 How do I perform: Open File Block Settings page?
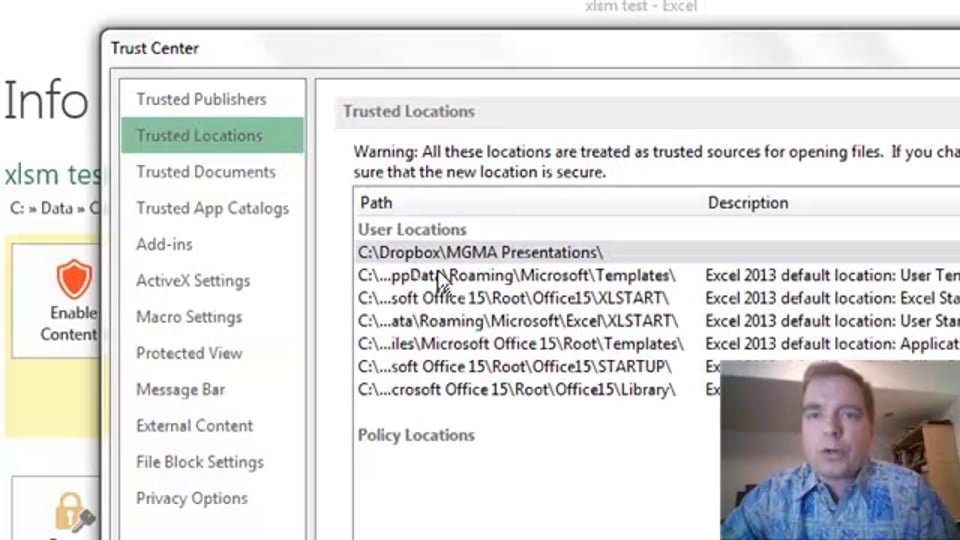coord(200,462)
